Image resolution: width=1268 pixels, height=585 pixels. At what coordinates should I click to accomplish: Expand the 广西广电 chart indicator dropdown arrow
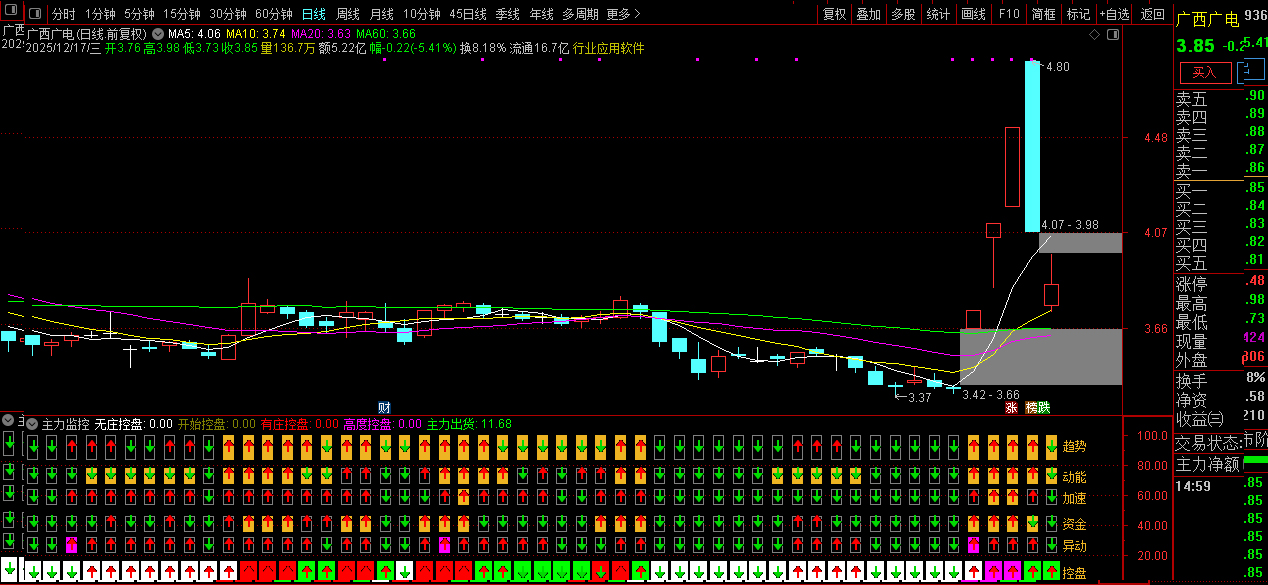click(x=157, y=34)
